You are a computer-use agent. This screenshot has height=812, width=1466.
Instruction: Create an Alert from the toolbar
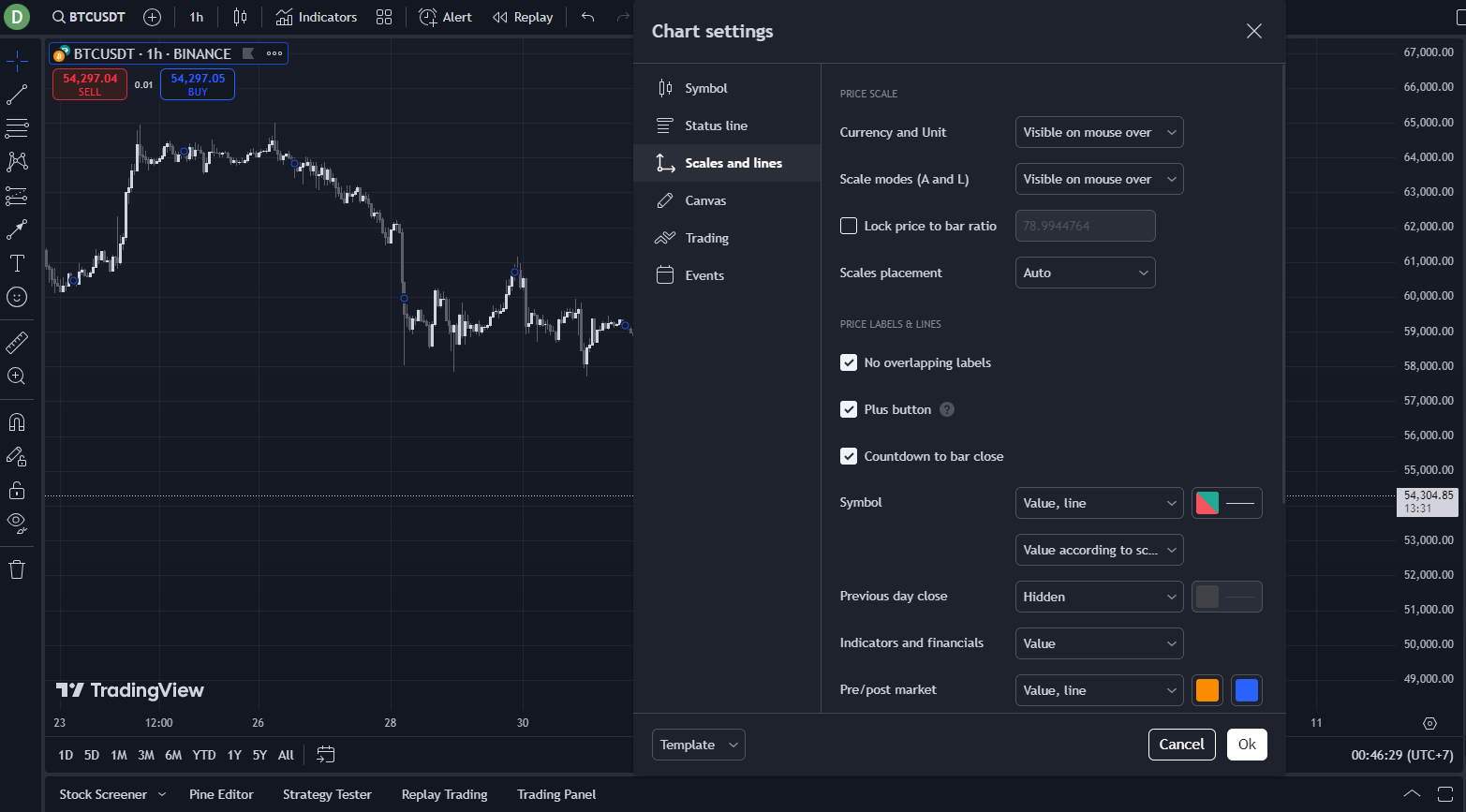click(445, 17)
